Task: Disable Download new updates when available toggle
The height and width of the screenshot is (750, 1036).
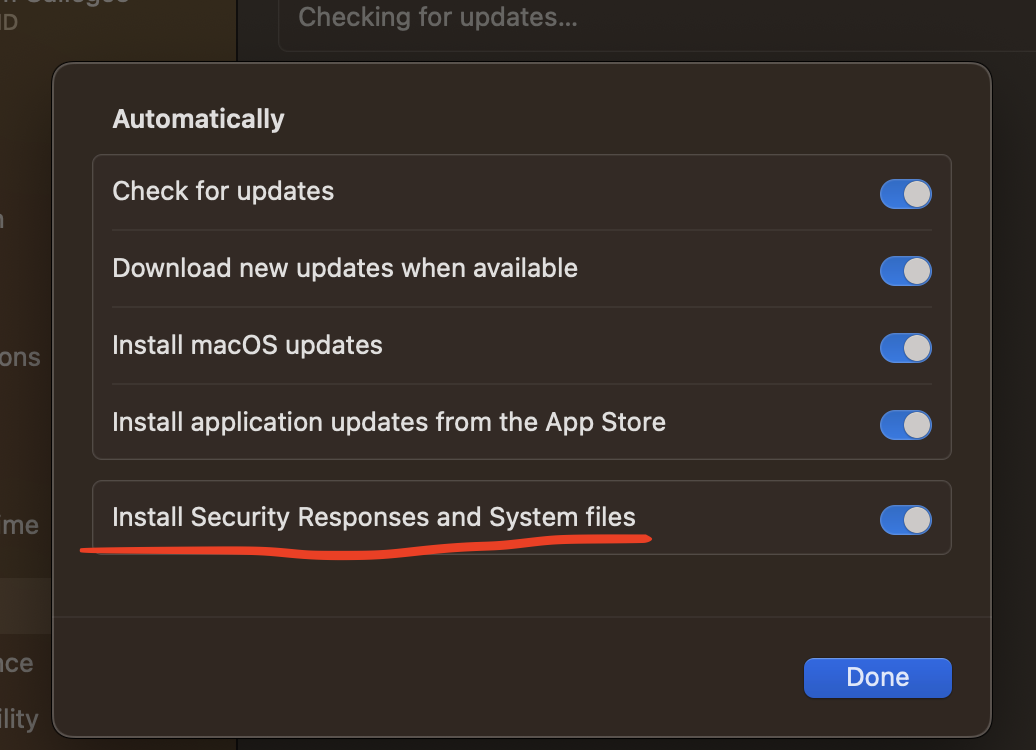Action: click(x=905, y=271)
